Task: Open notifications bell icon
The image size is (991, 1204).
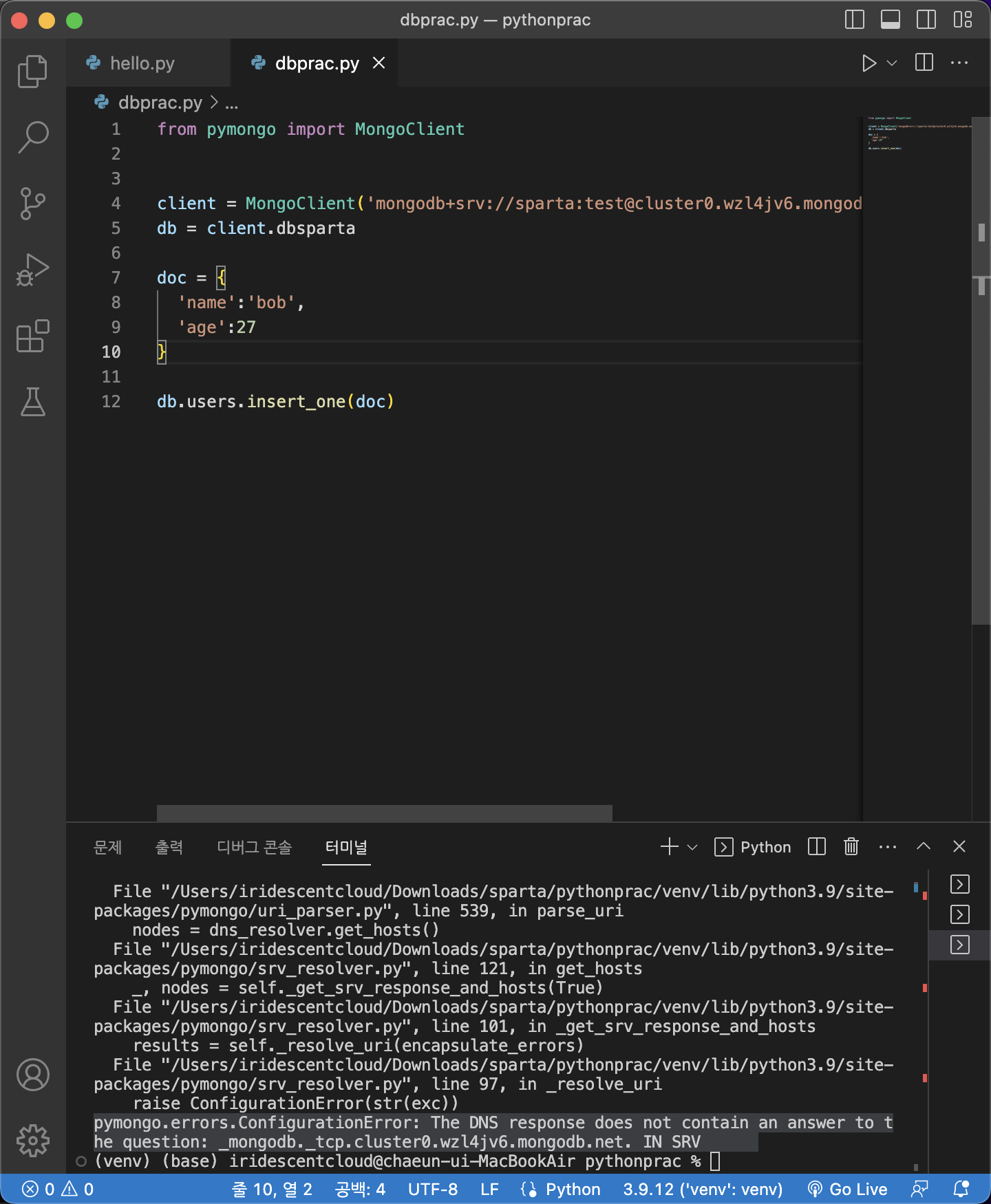Action: click(961, 1189)
